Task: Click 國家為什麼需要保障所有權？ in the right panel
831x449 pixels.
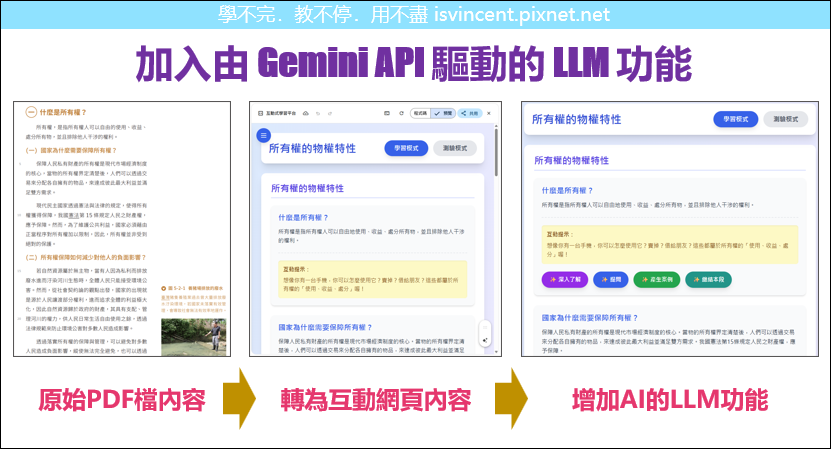Action: 589,318
